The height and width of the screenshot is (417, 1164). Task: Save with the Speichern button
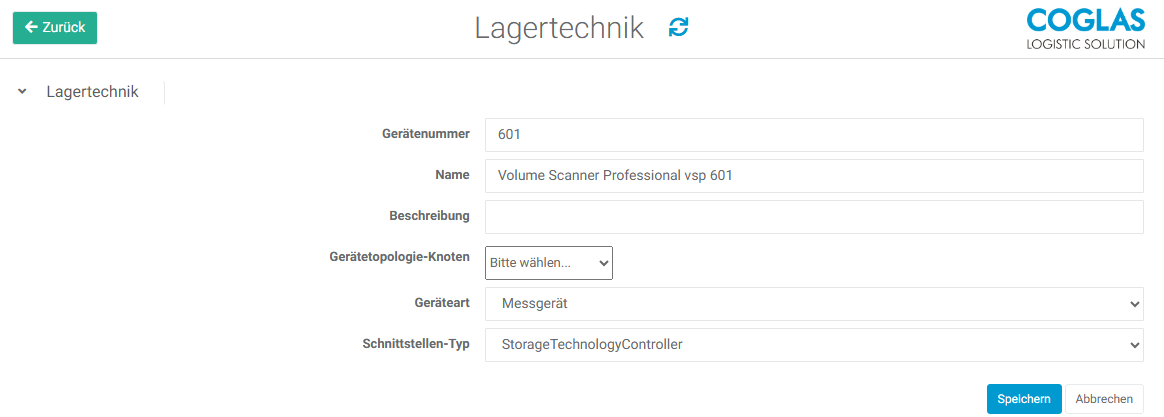(x=1023, y=399)
